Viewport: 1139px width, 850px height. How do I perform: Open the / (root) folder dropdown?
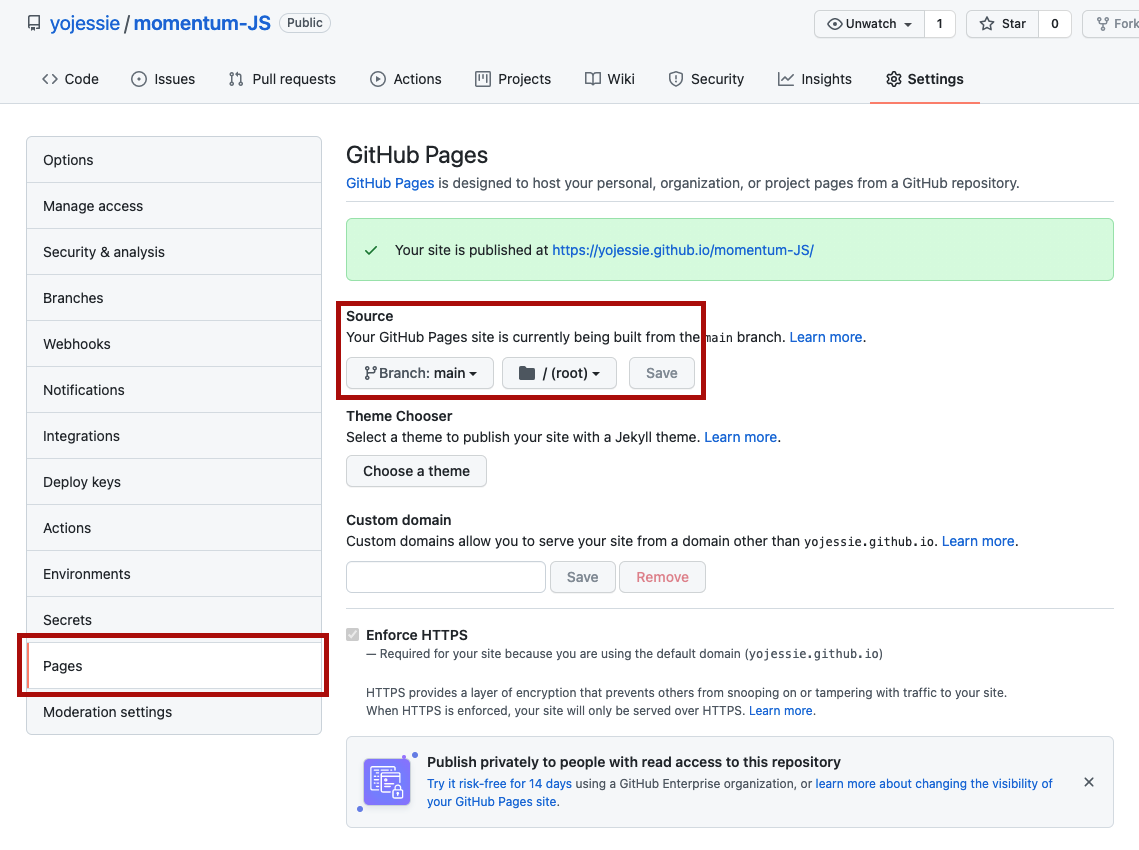(559, 373)
